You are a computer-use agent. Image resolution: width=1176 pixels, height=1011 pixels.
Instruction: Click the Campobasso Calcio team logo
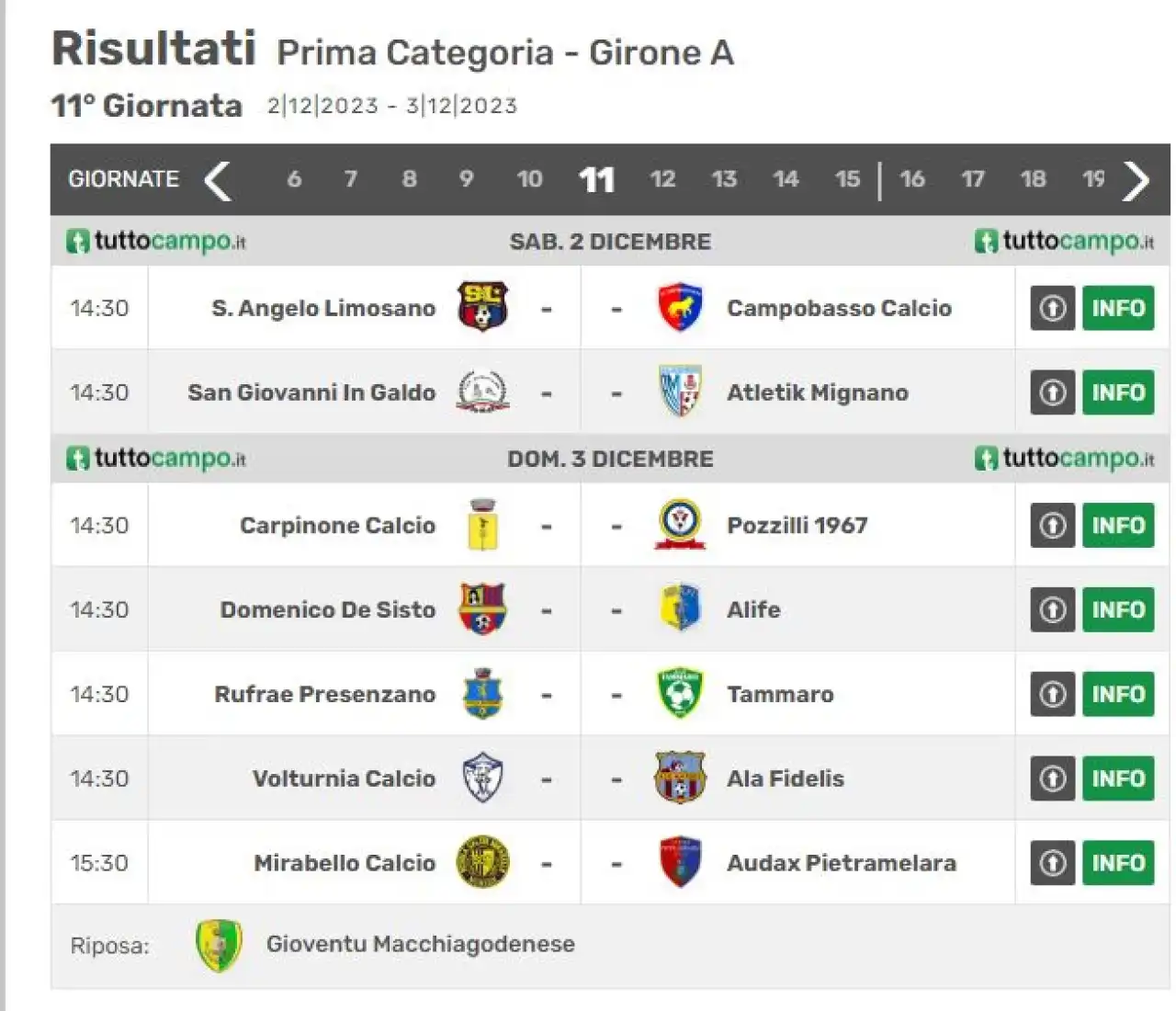[680, 307]
